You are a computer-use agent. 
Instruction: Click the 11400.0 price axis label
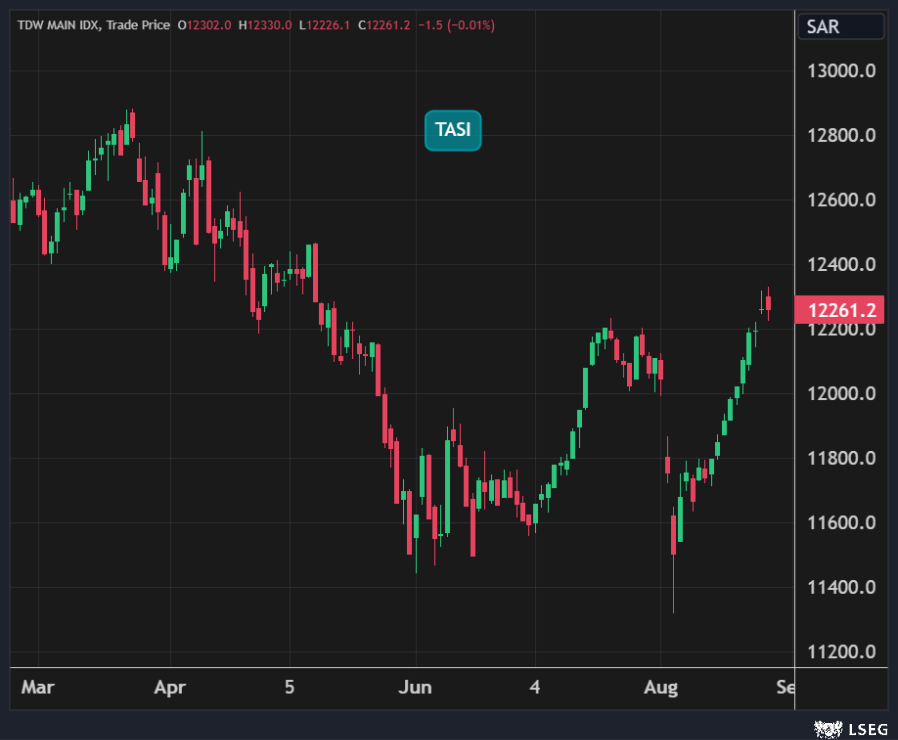coord(840,588)
